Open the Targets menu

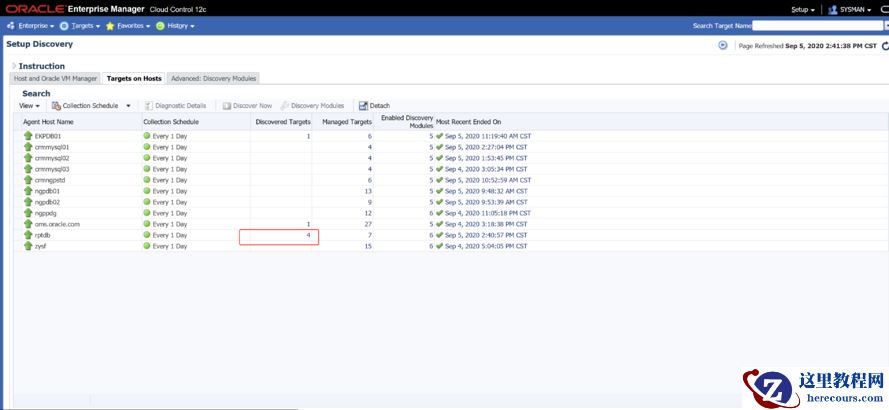coord(78,25)
